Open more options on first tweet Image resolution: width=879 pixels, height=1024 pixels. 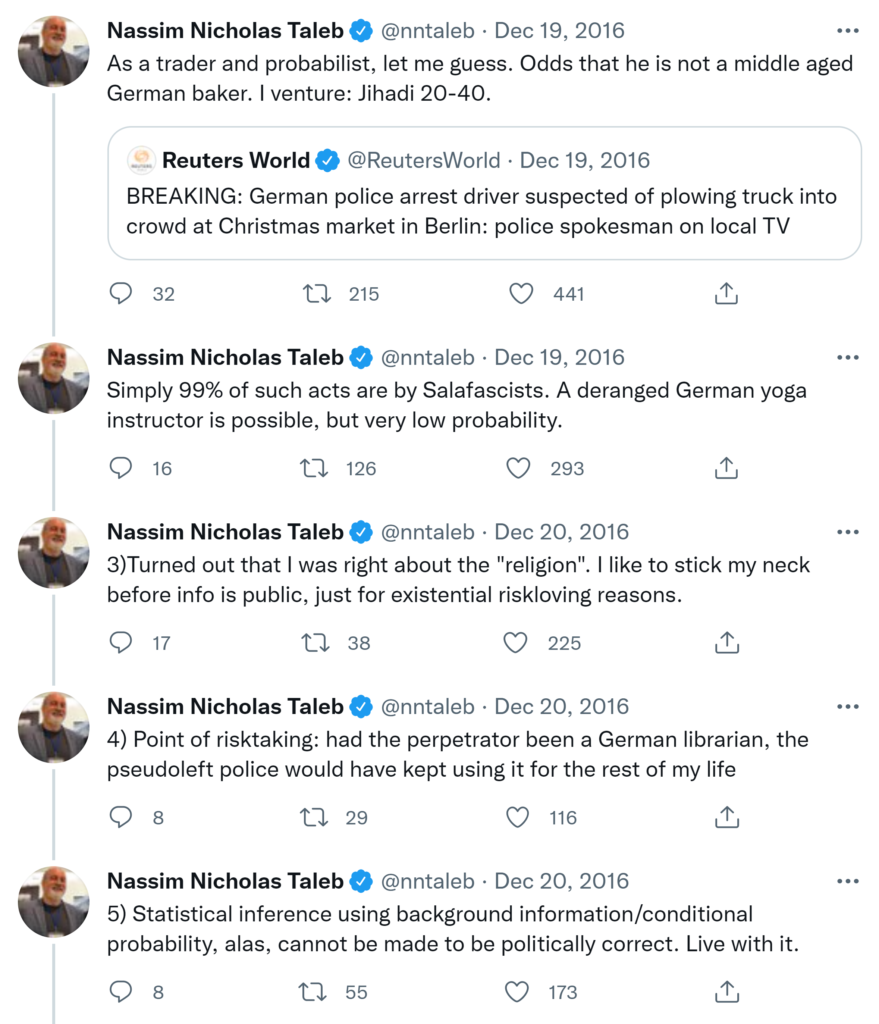[847, 31]
